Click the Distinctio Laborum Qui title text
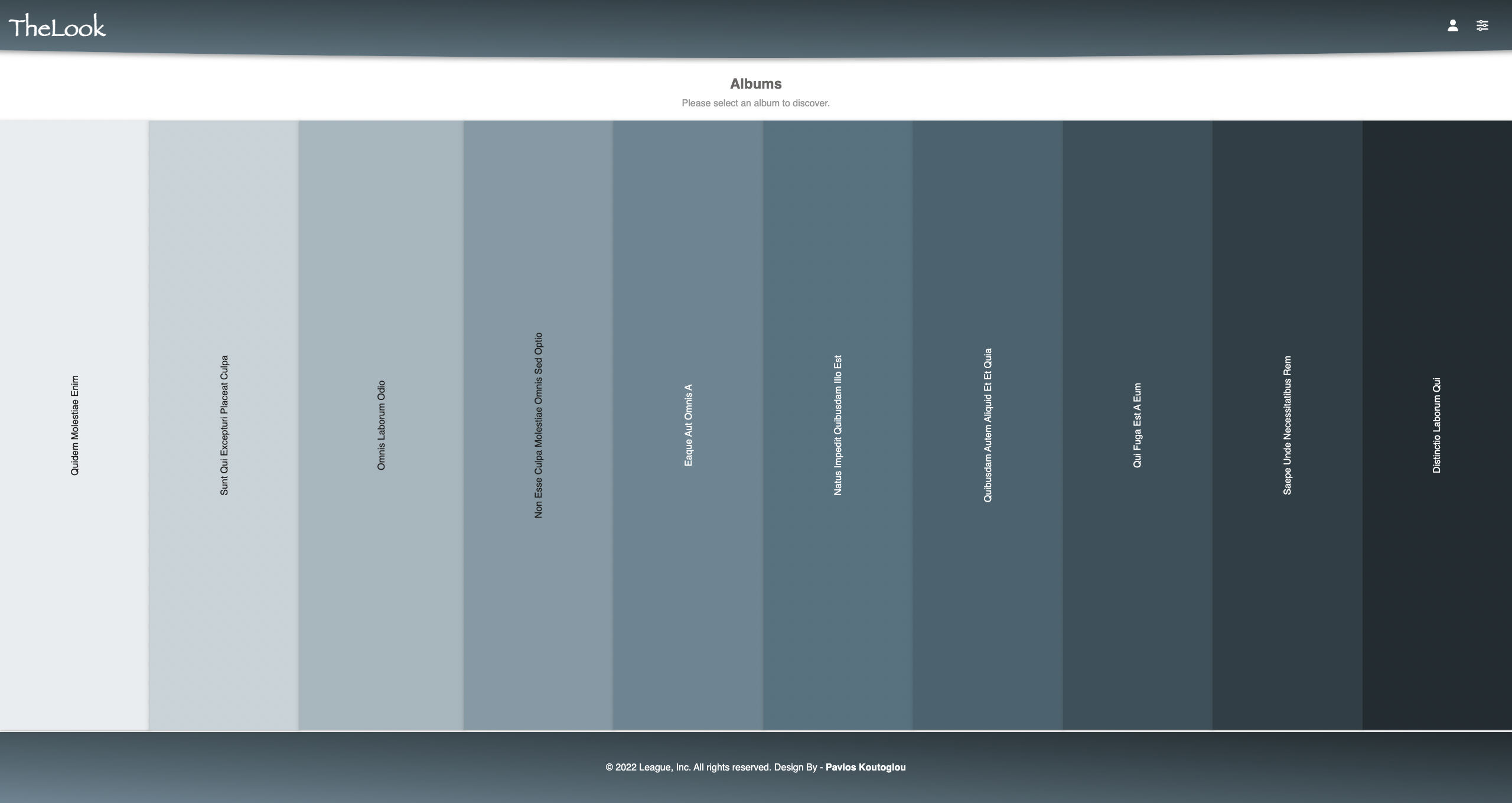The width and height of the screenshot is (1512, 803). click(1436, 425)
